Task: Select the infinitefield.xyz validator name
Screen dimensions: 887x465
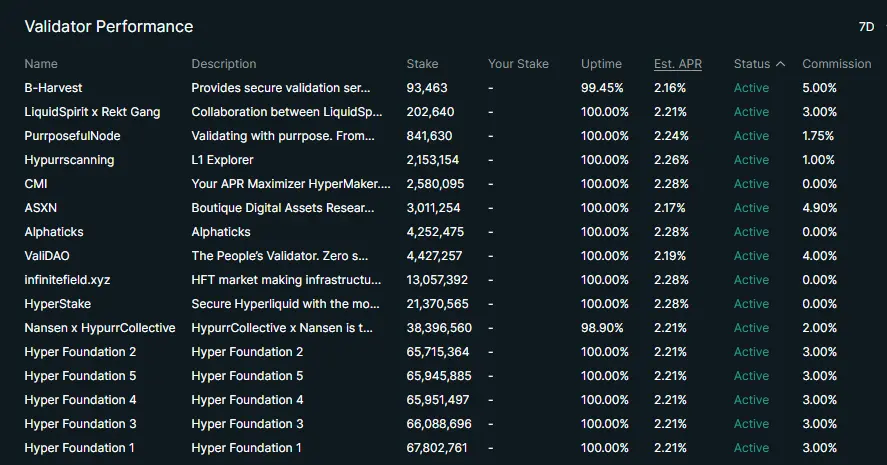Action: [x=67, y=280]
